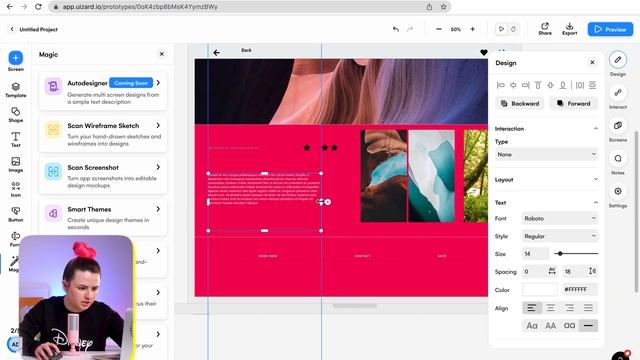
Task: Select the Button component tool
Action: coord(16,214)
